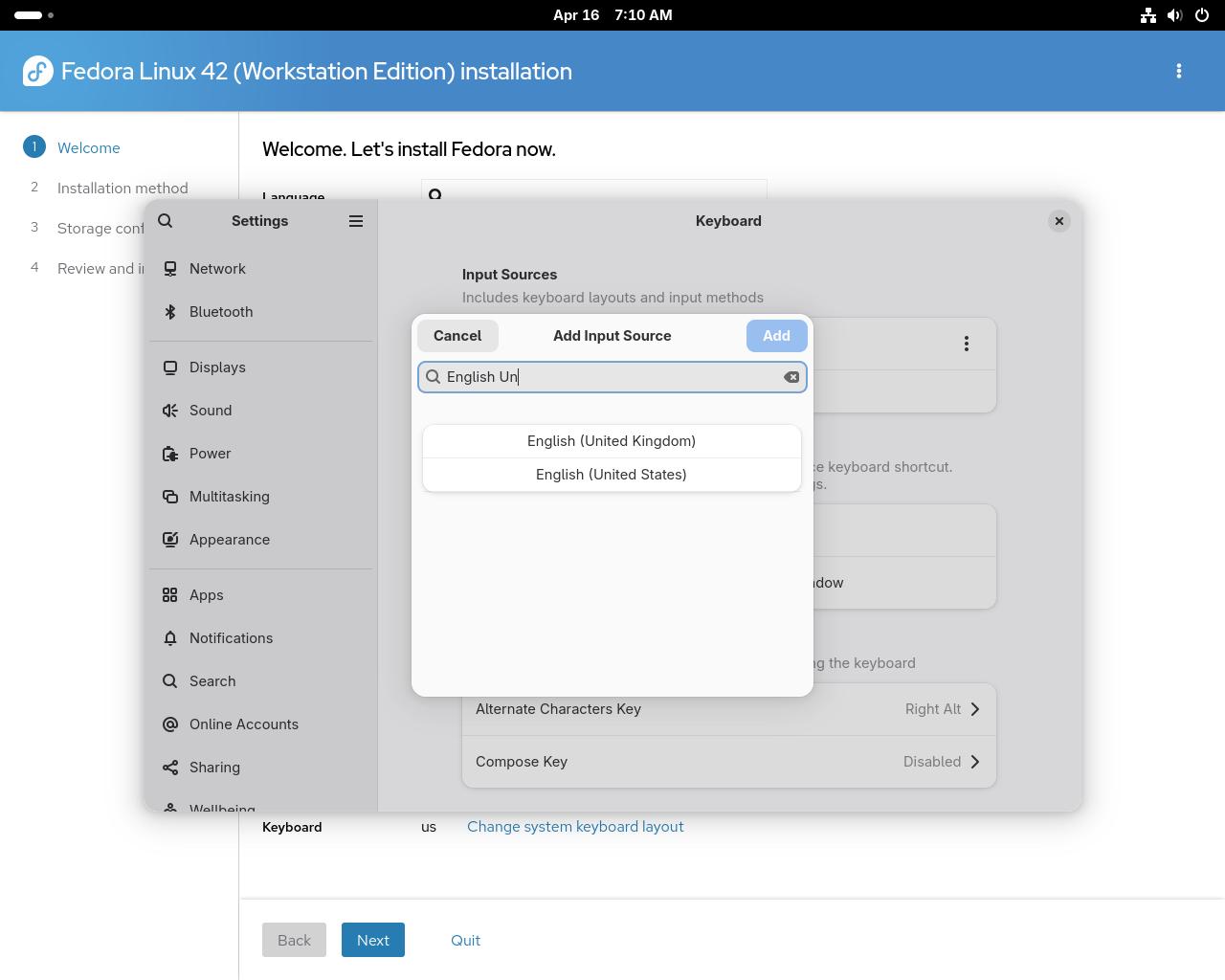The width and height of the screenshot is (1225, 980).
Task: Select Appearance in the Settings sidebar
Action: (260, 540)
